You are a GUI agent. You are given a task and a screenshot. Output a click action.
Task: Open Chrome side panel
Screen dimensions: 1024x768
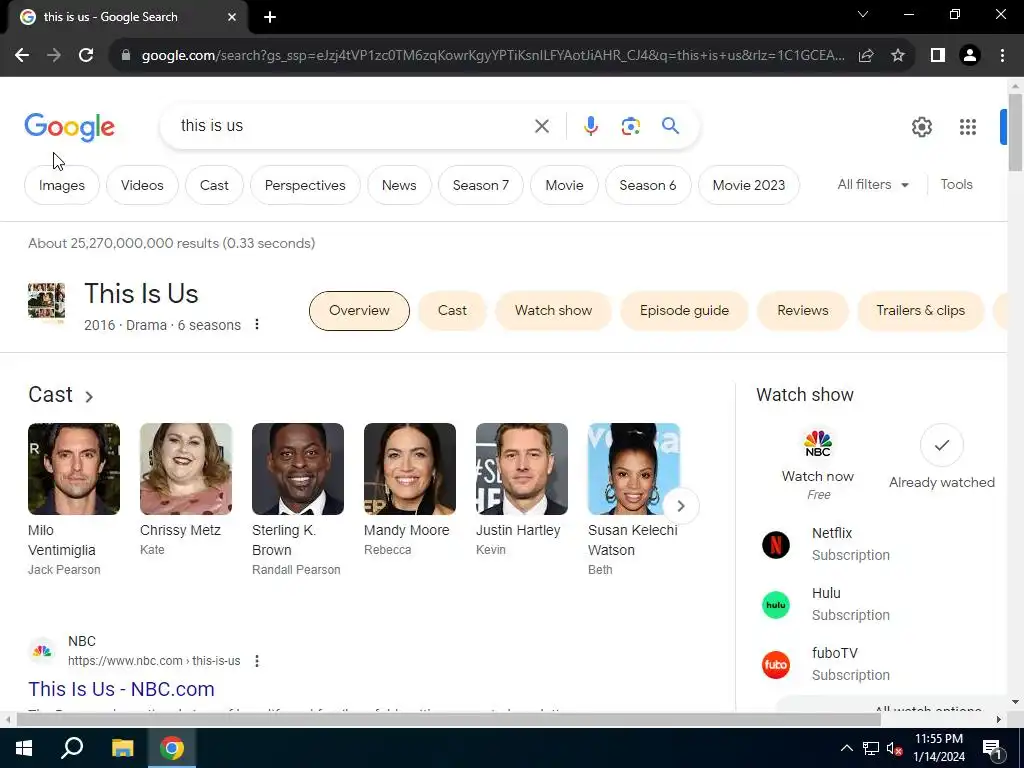click(938, 56)
